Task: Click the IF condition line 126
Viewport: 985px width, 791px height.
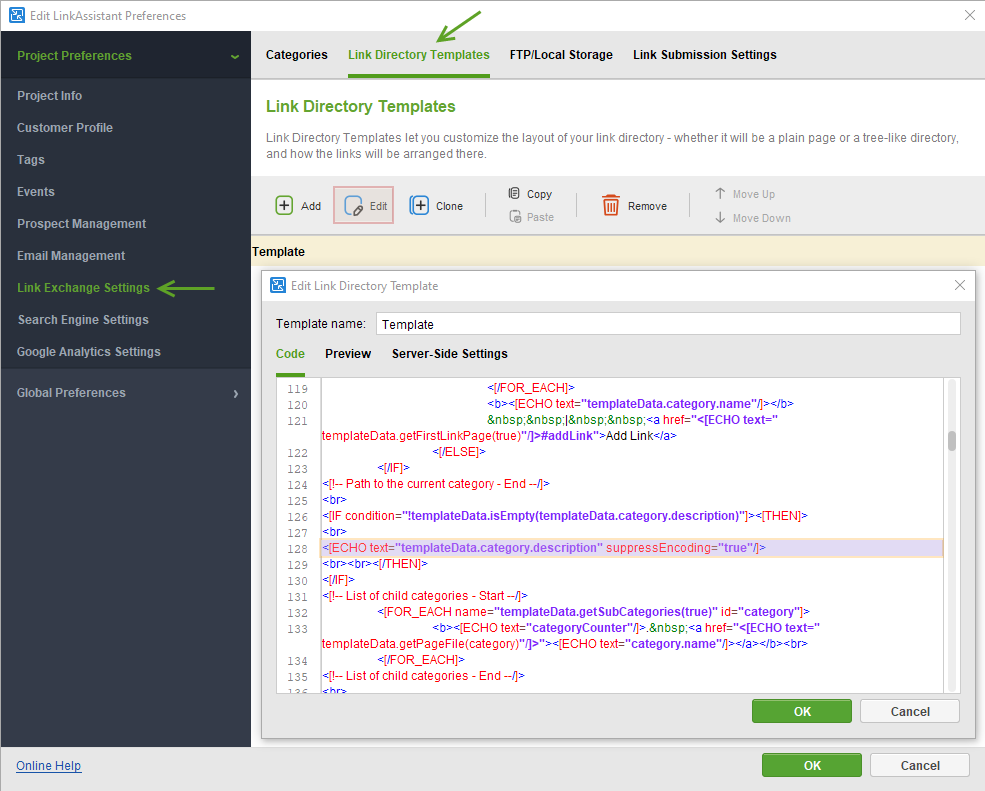Action: 565,516
